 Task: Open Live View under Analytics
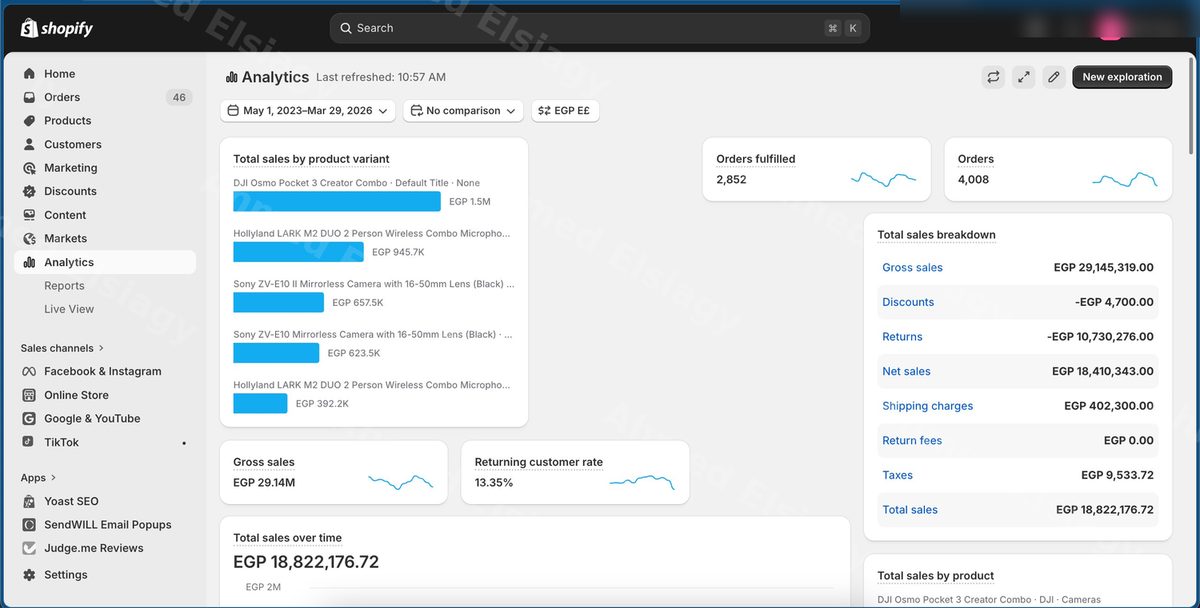[x=69, y=309]
